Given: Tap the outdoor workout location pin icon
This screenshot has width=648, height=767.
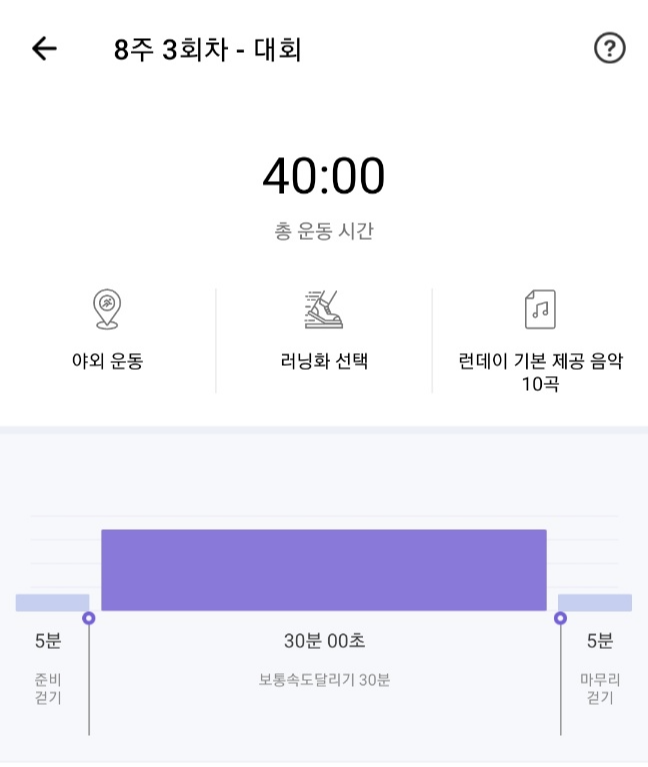Looking at the screenshot, I should (x=107, y=310).
